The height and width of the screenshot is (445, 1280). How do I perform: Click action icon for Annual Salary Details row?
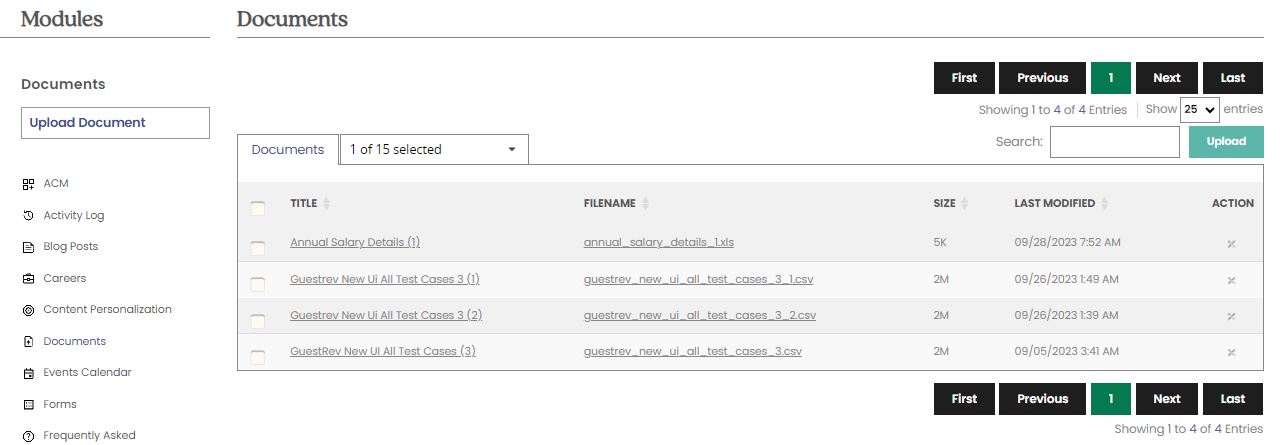1232,244
